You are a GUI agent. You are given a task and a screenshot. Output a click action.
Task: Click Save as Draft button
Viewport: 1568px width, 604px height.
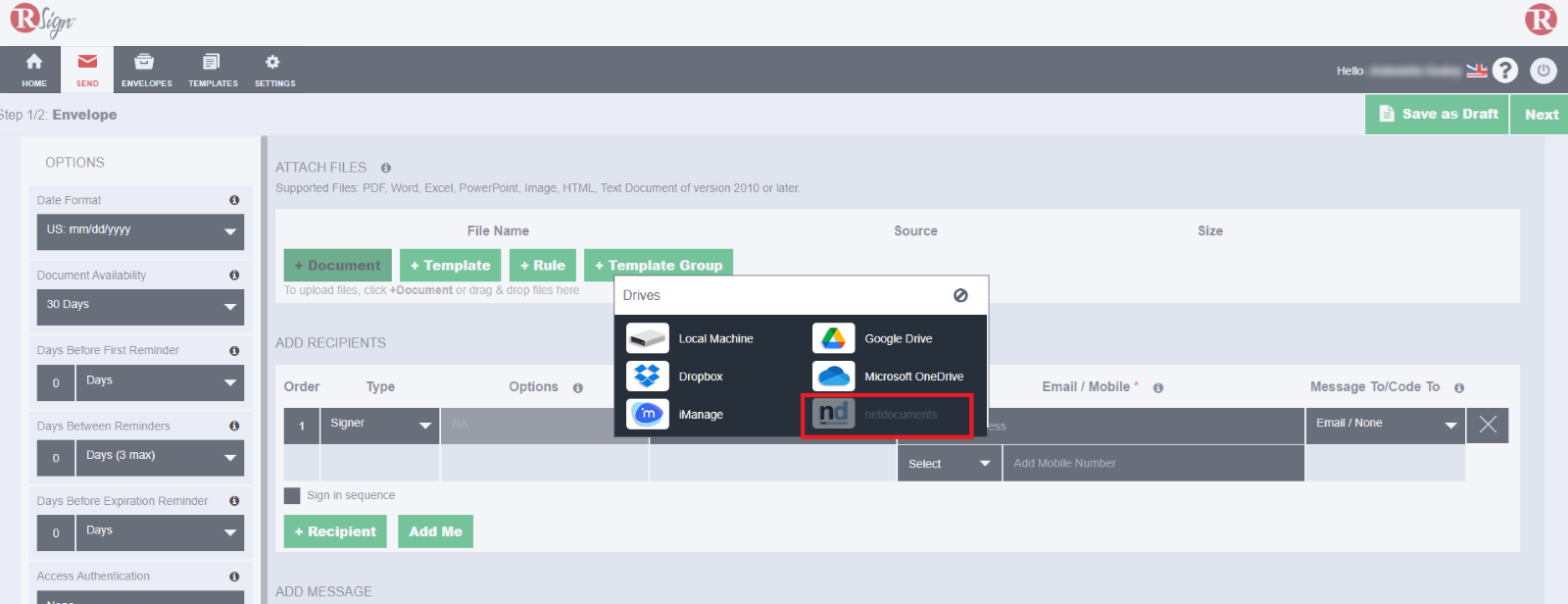(x=1437, y=115)
